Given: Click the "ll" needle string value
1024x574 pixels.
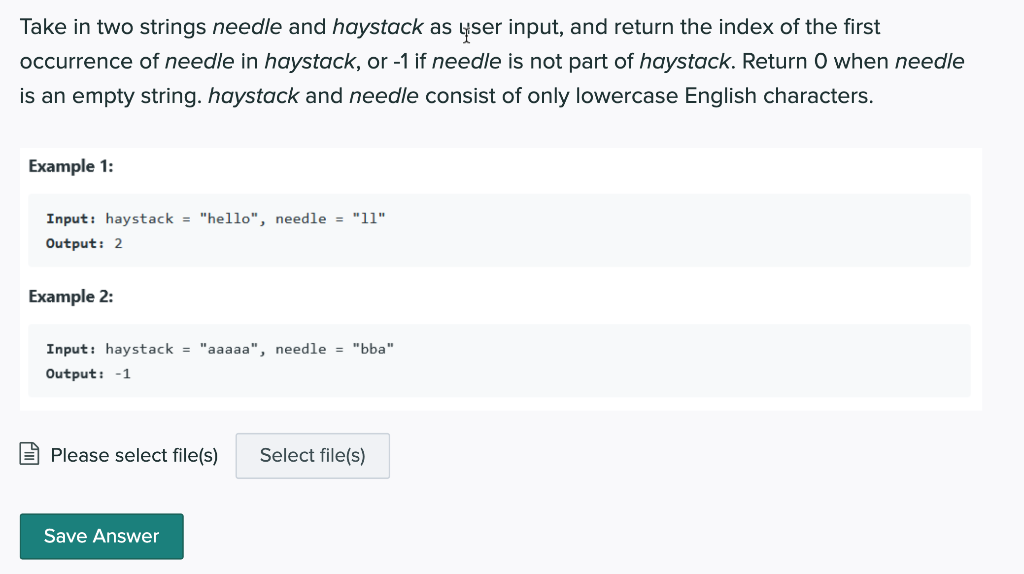Looking at the screenshot, I should (368, 219).
